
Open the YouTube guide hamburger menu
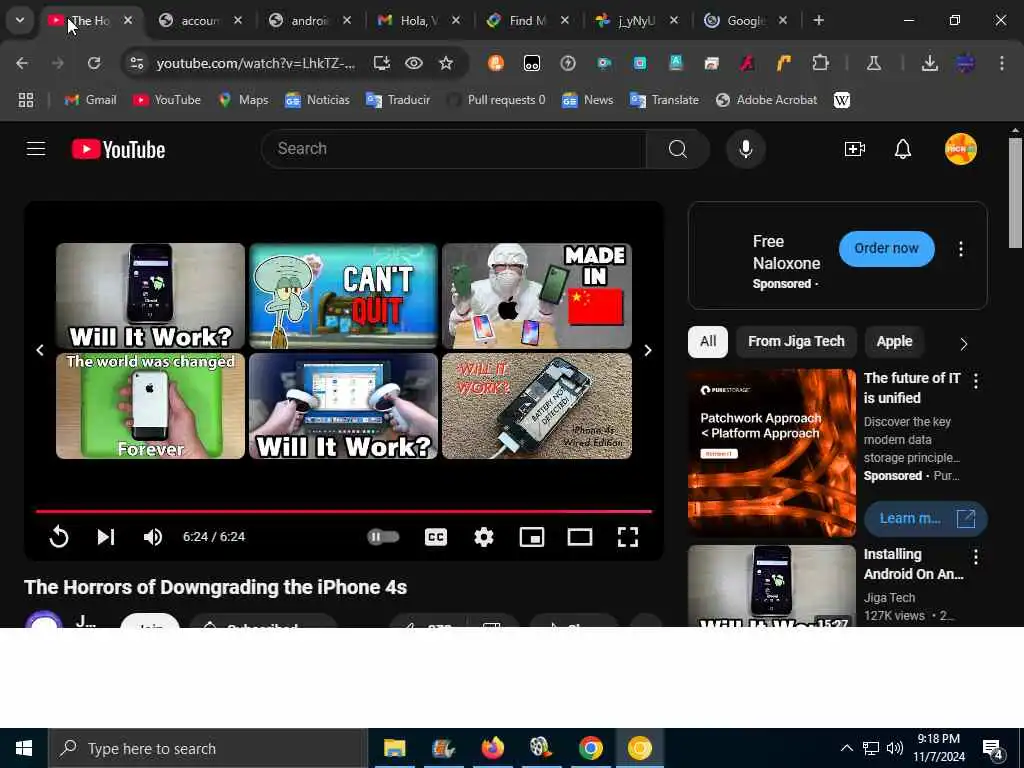(36, 149)
